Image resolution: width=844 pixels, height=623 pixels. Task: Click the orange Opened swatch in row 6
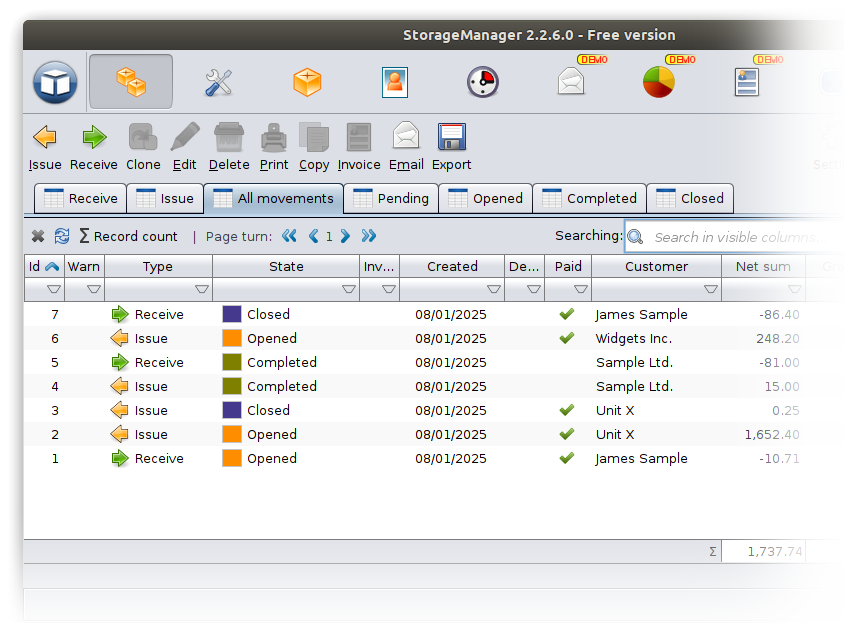(232, 338)
